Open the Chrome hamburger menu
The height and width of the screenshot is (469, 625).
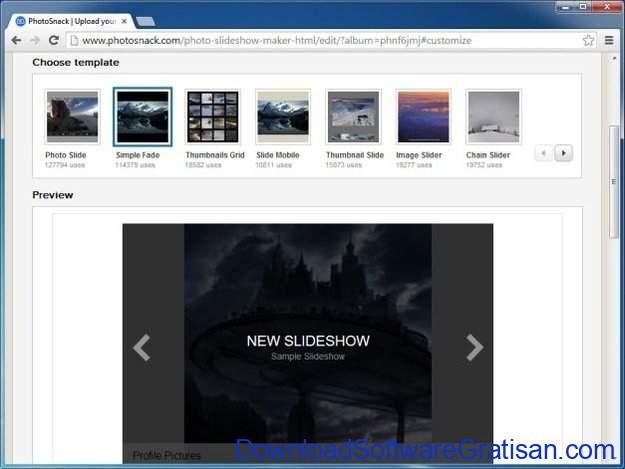[609, 40]
